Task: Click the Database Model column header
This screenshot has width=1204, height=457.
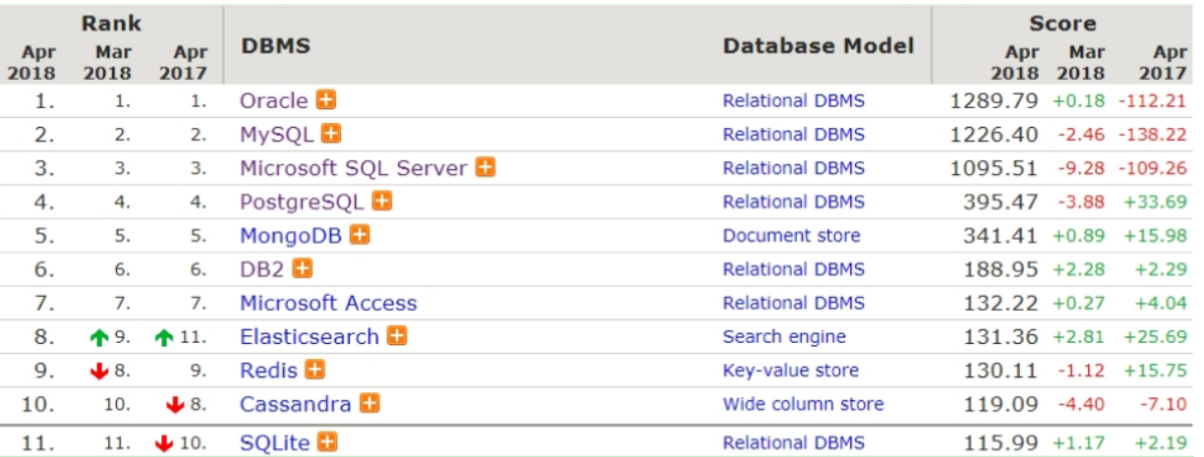Action: pos(818,46)
